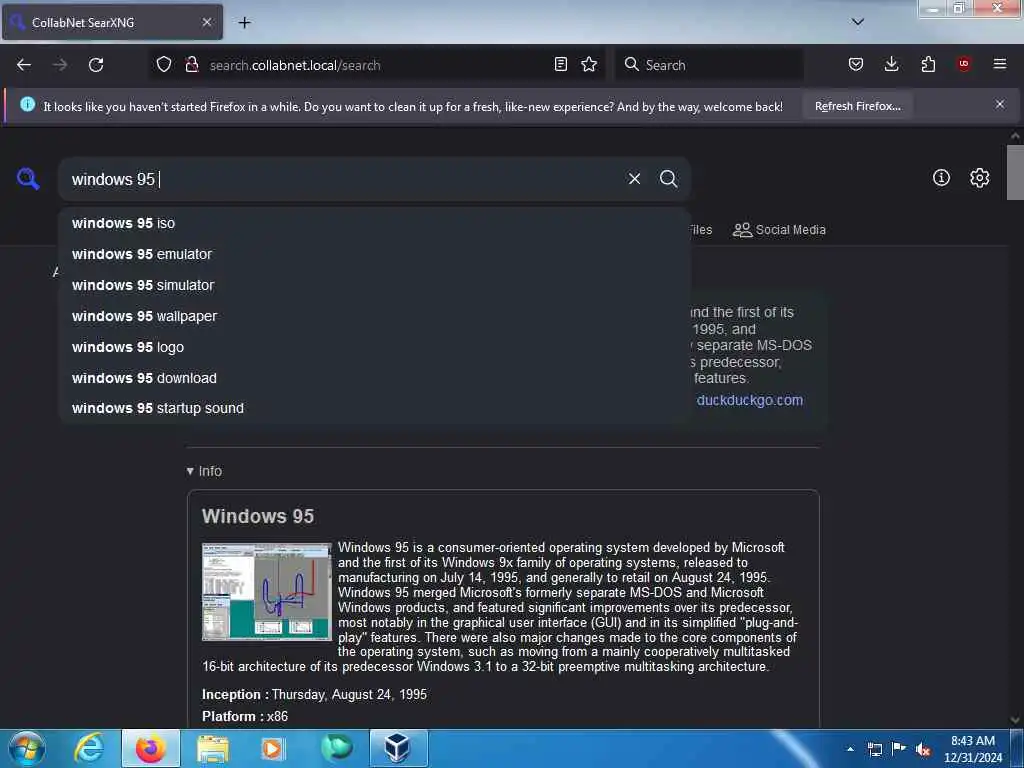Dismiss the Firefox refresh notification bar
1024x768 pixels.
(x=1000, y=104)
